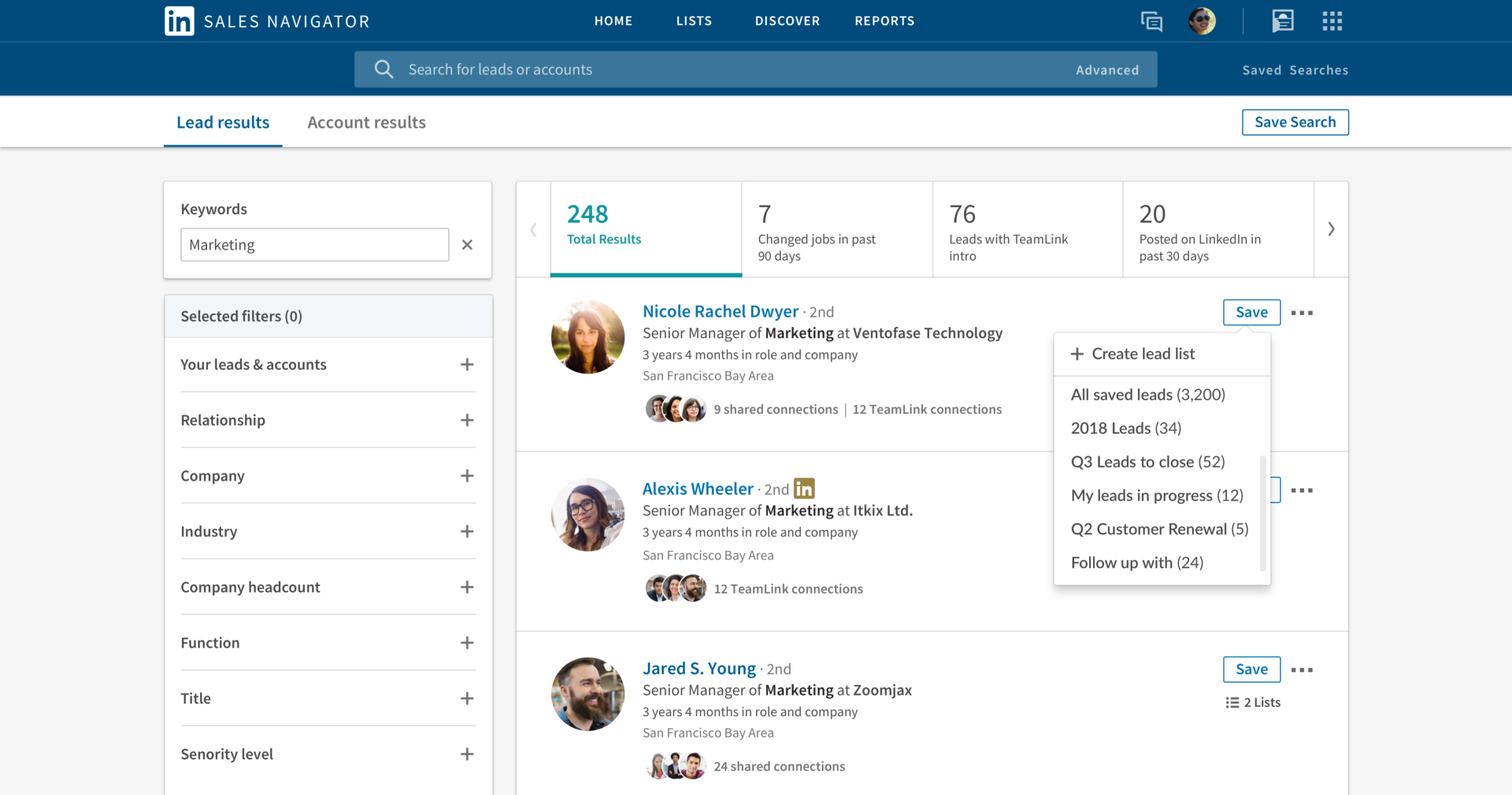Click the Save Search button
The image size is (1512, 795).
[x=1295, y=122]
